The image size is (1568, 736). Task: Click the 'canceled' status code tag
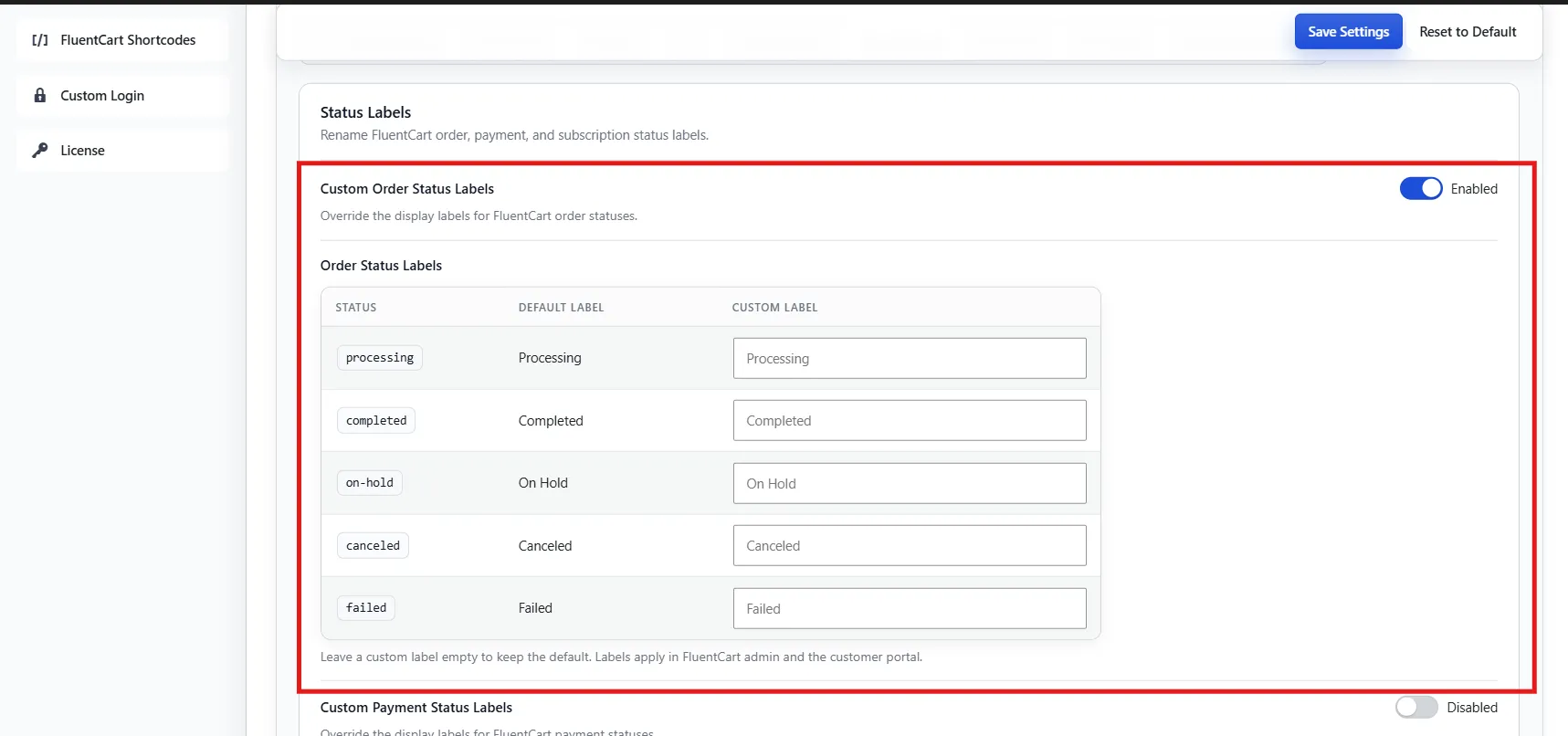pyautogui.click(x=373, y=545)
